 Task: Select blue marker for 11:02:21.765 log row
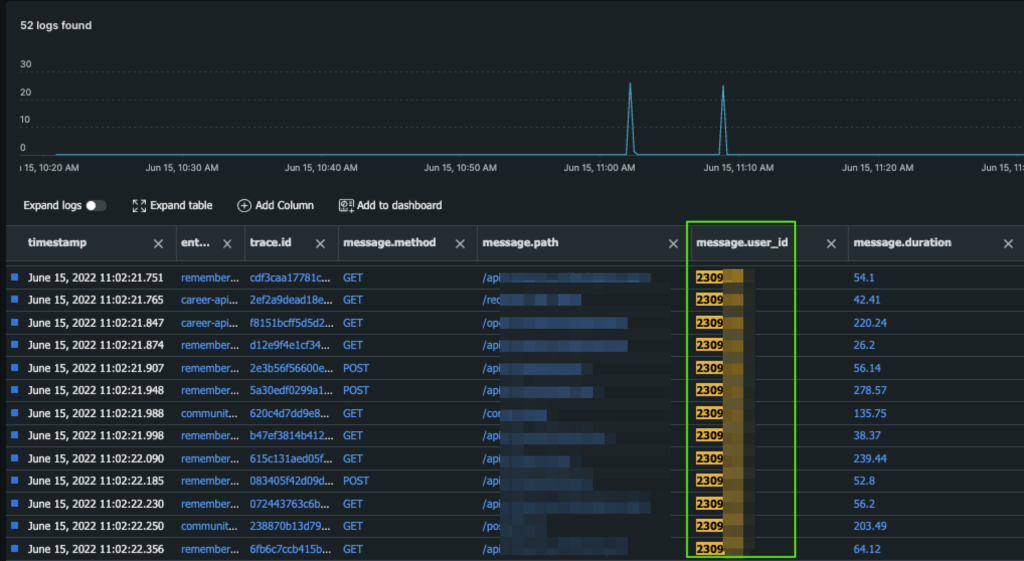tap(14, 299)
